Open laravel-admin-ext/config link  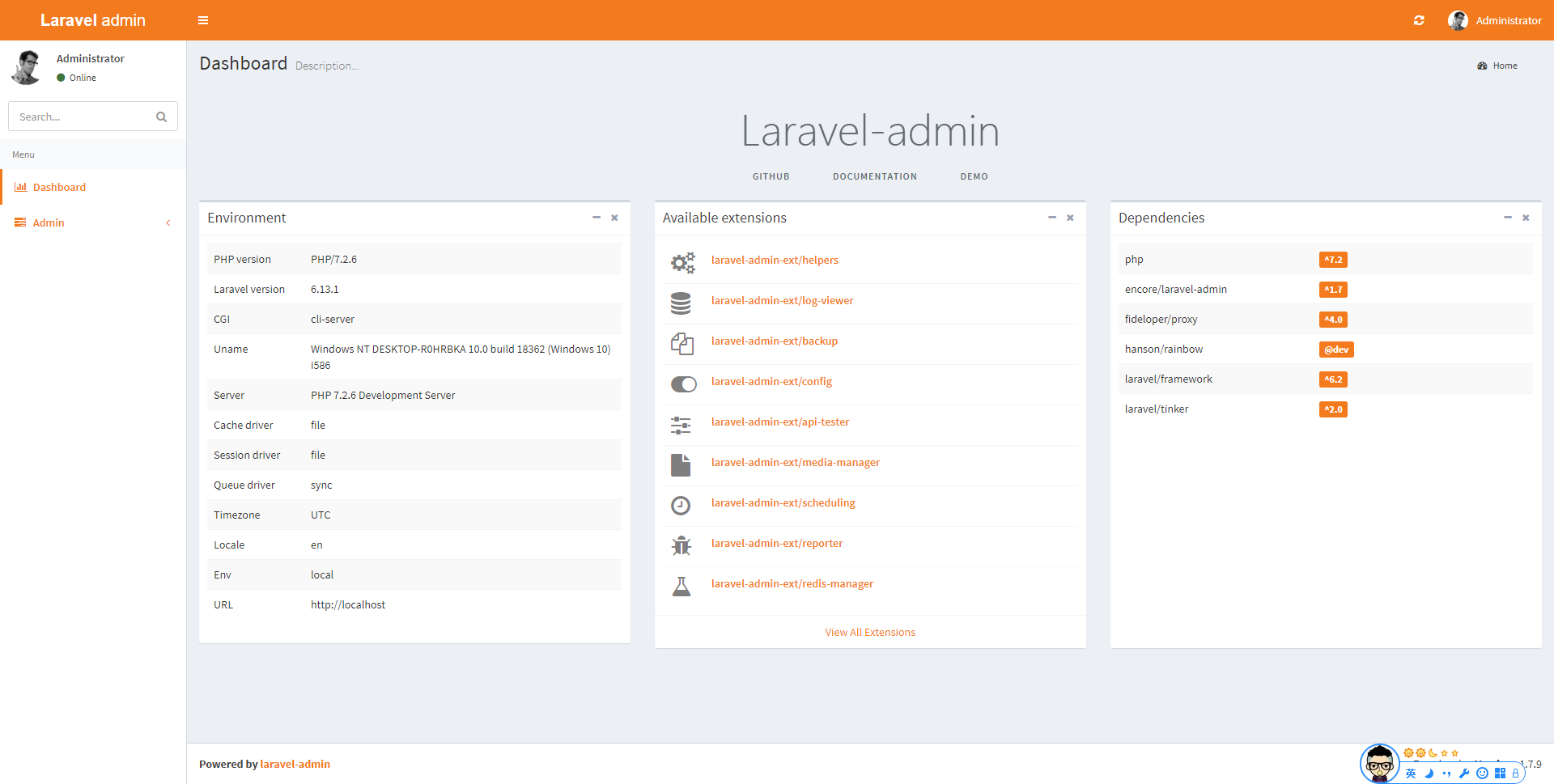771,381
